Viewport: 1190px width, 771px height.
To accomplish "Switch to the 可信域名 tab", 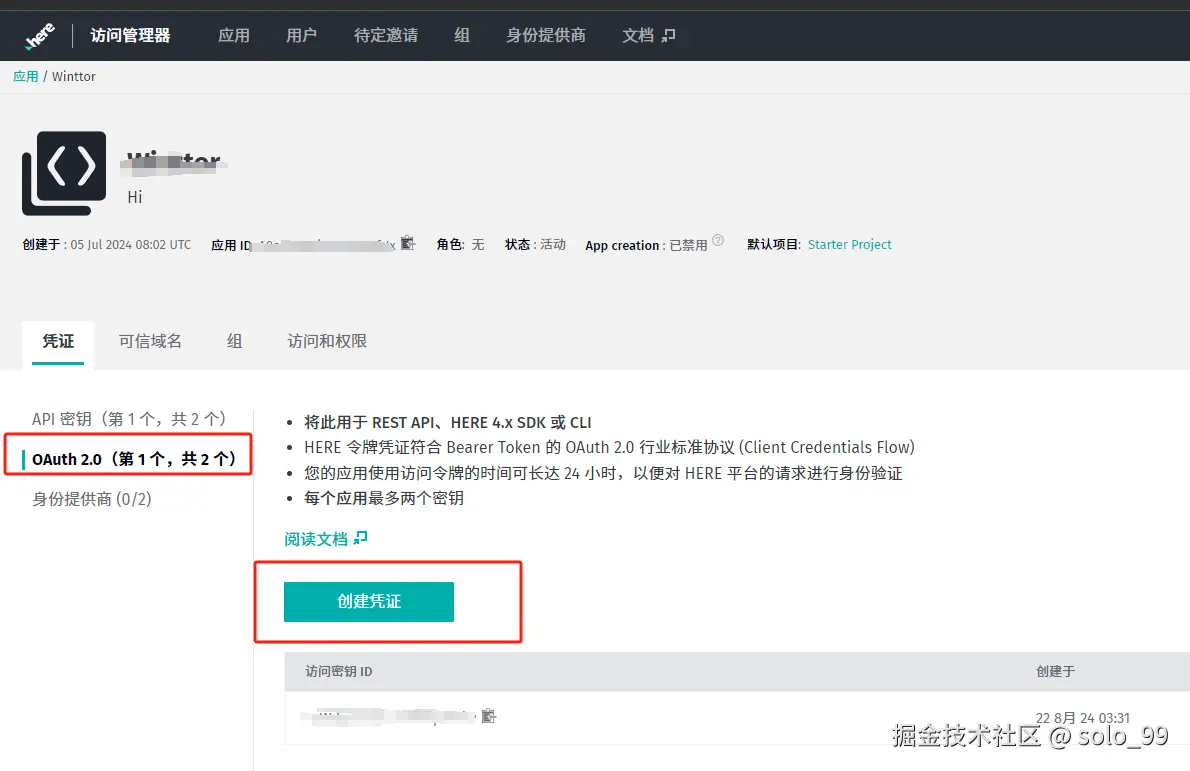I will pyautogui.click(x=150, y=341).
